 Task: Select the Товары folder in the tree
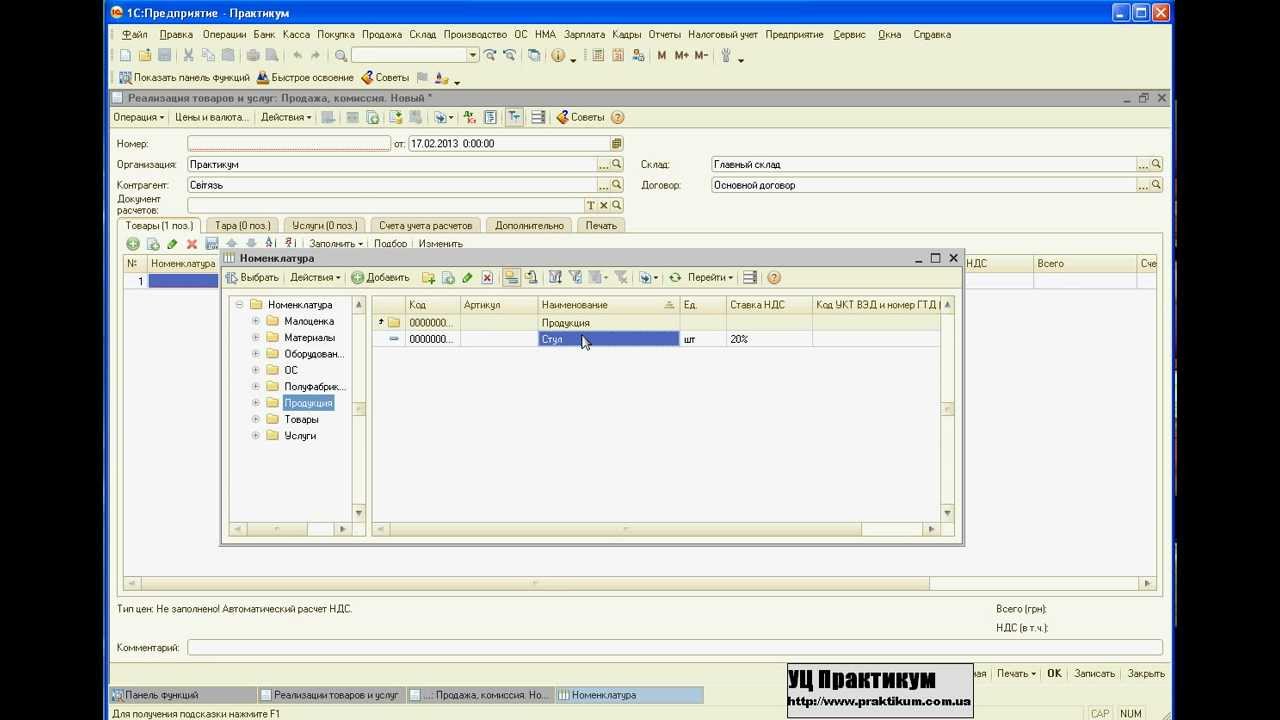[301, 419]
